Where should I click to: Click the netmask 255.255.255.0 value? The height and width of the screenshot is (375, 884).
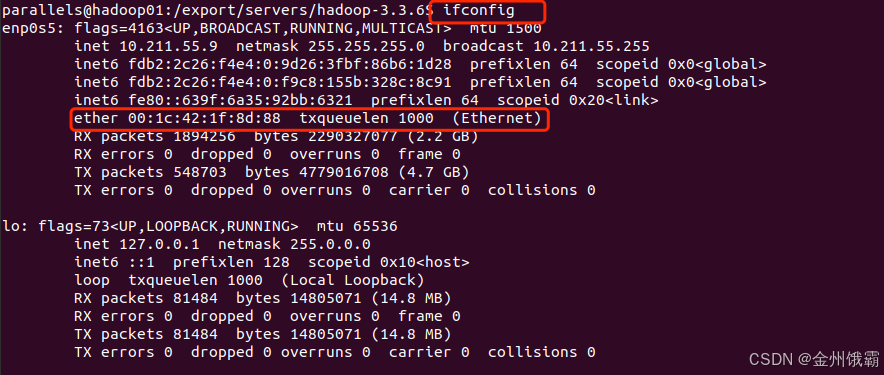pyautogui.click(x=367, y=46)
